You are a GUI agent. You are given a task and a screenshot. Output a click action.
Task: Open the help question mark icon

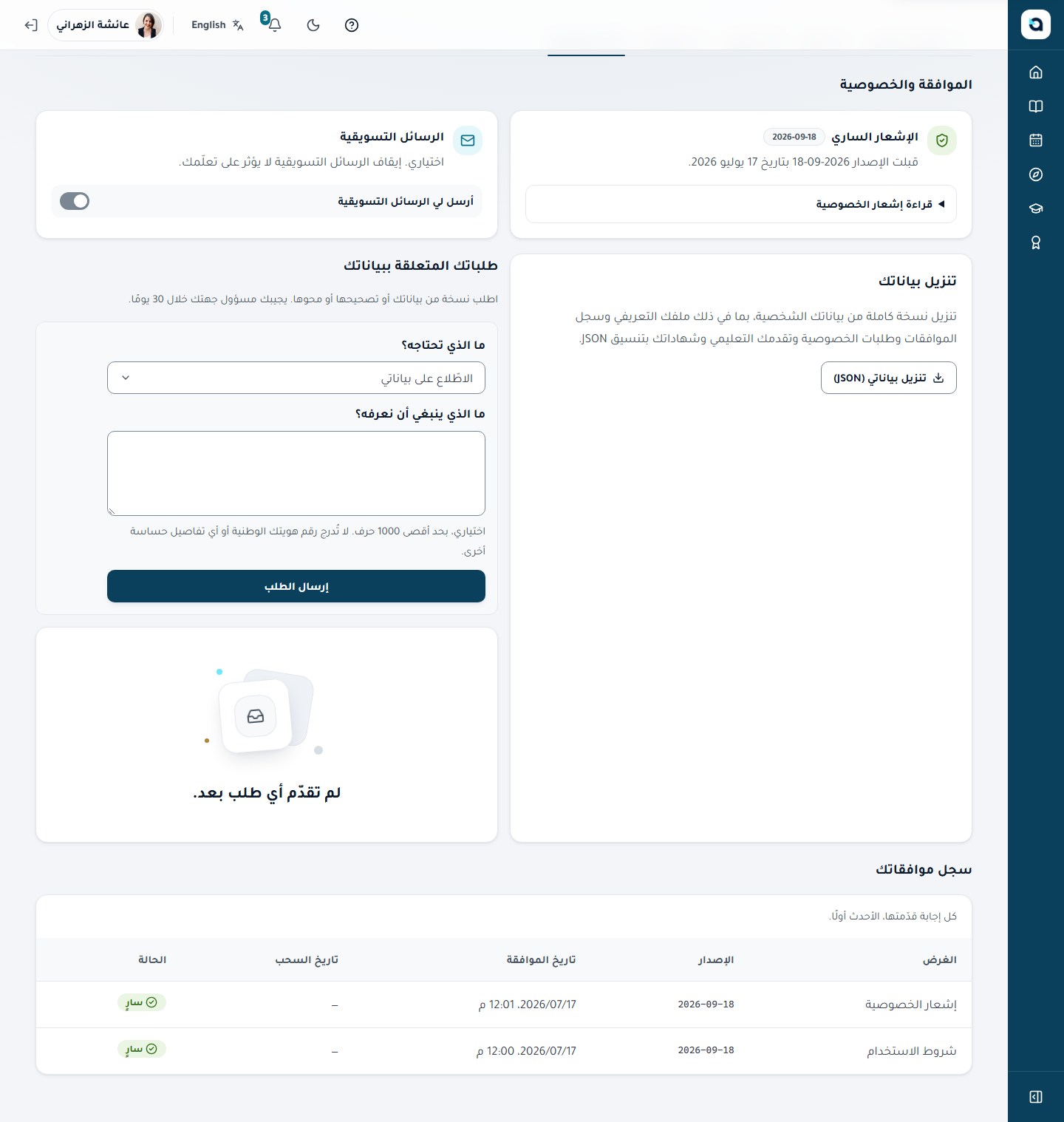(352, 25)
